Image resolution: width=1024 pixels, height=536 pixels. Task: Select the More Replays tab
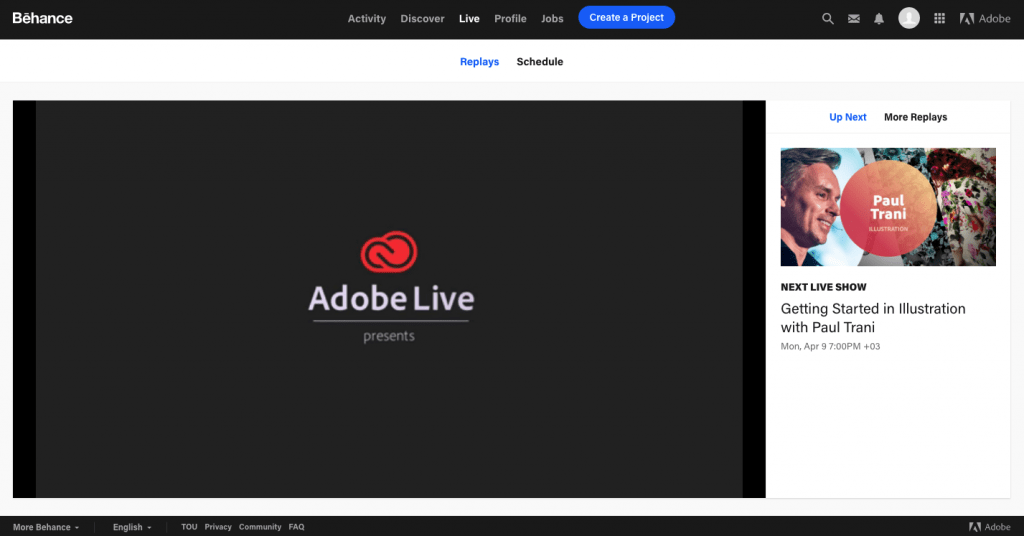click(x=915, y=117)
